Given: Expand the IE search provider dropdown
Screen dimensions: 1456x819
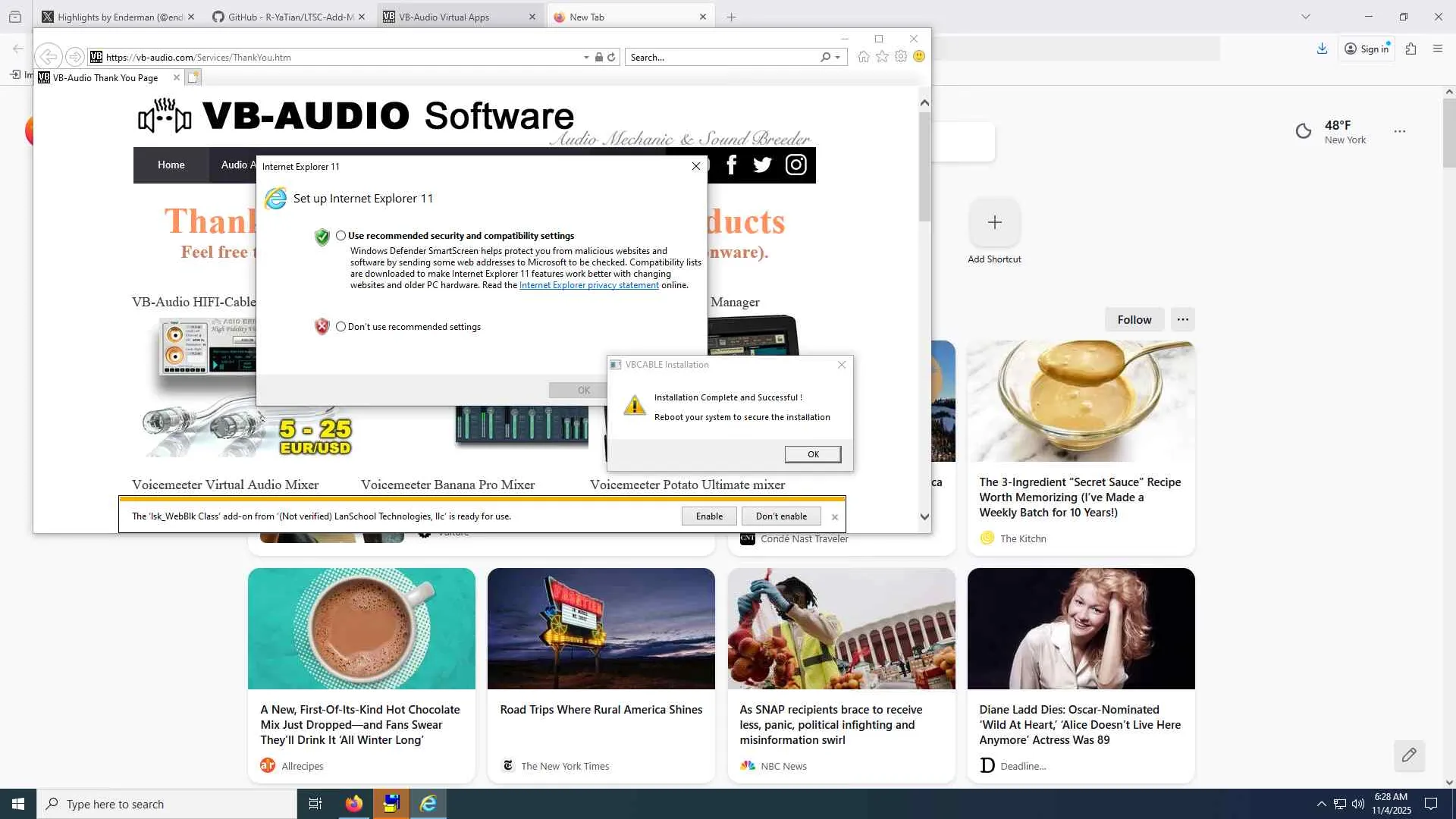Looking at the screenshot, I should (838, 57).
